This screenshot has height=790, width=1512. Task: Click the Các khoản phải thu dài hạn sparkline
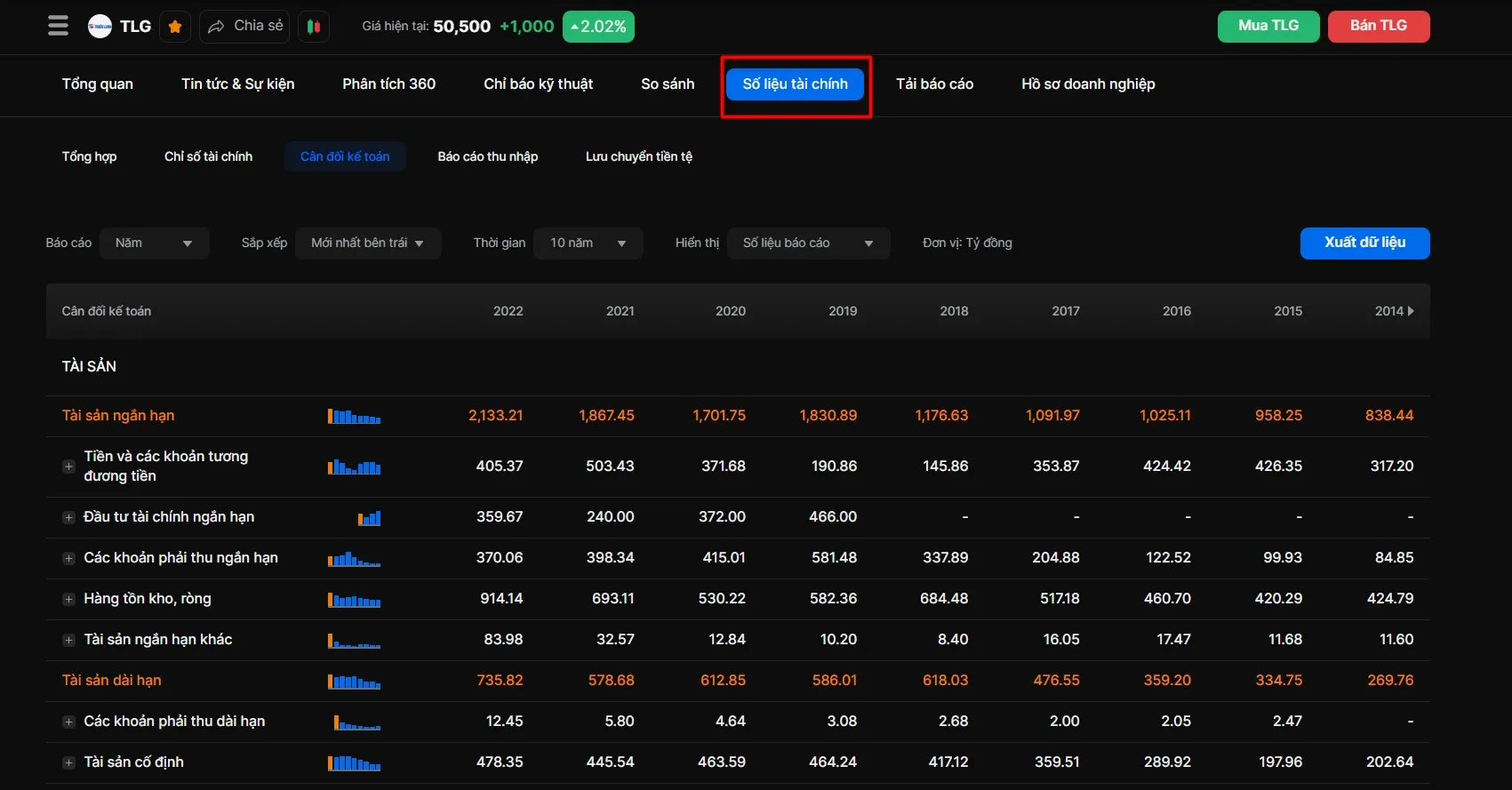pos(356,722)
